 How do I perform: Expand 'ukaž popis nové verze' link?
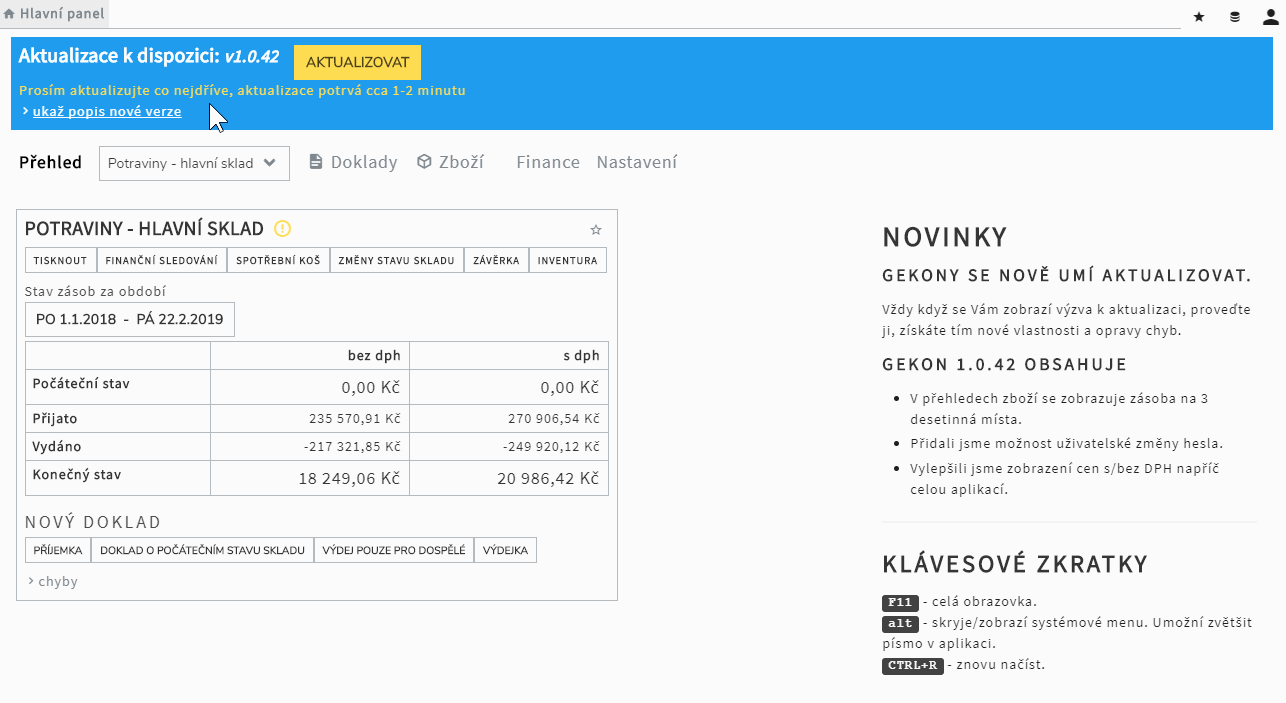tap(106, 112)
